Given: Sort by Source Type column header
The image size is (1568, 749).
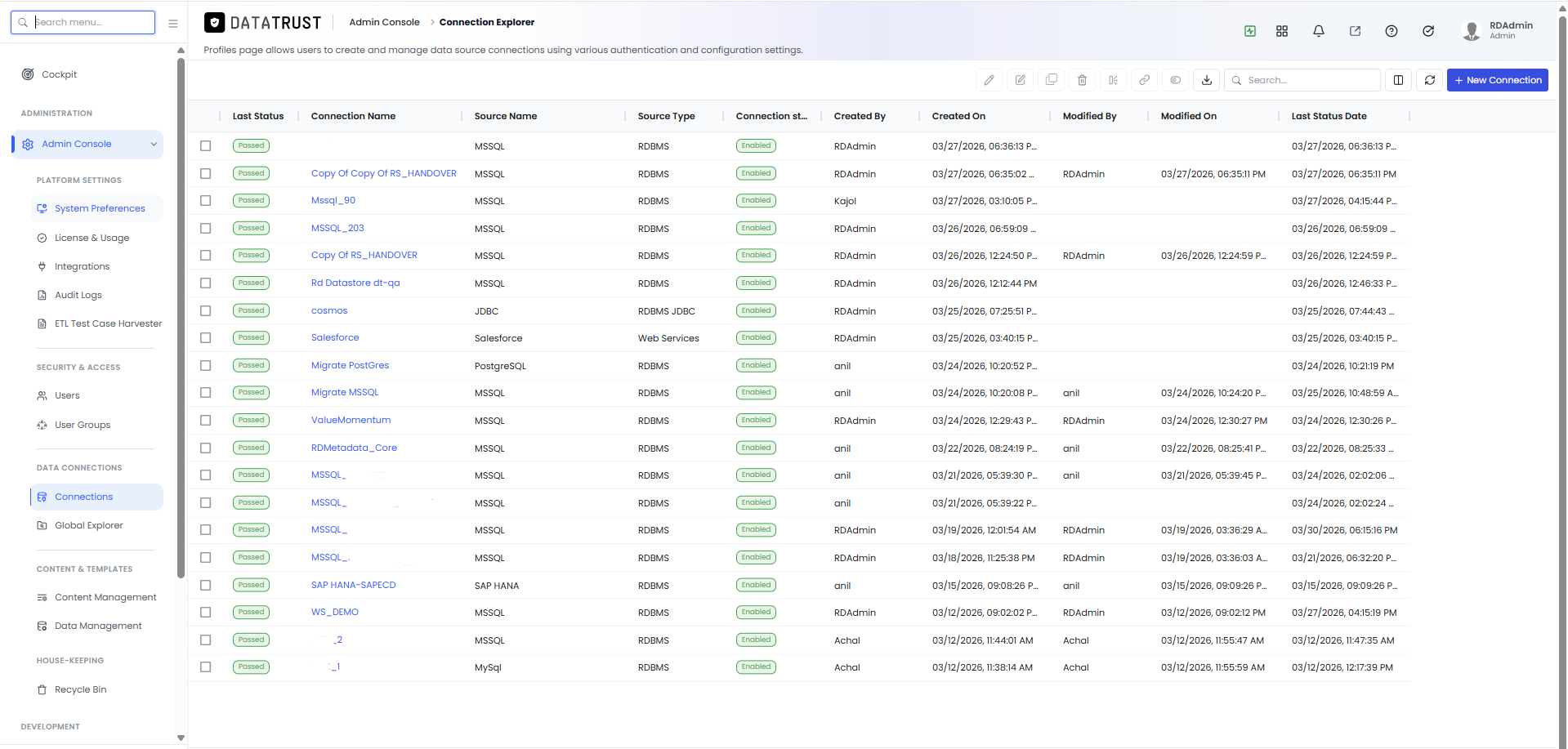Looking at the screenshot, I should (x=667, y=116).
